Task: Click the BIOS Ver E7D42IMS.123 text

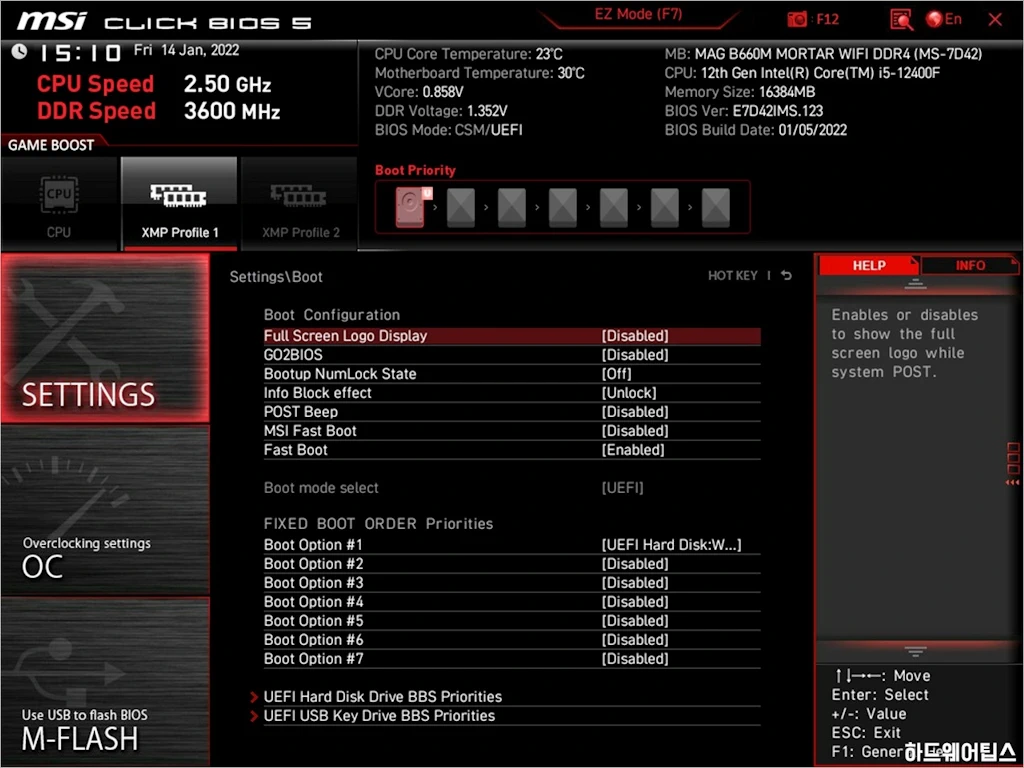Action: 744,111
